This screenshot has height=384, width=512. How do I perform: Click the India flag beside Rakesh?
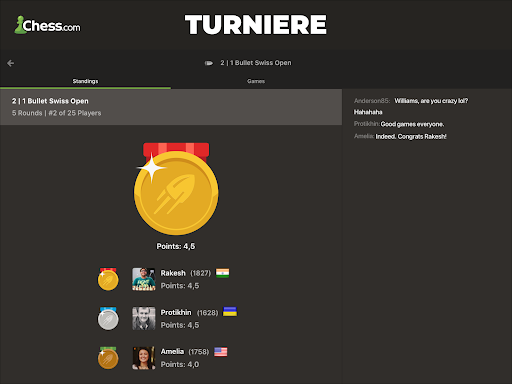222,273
